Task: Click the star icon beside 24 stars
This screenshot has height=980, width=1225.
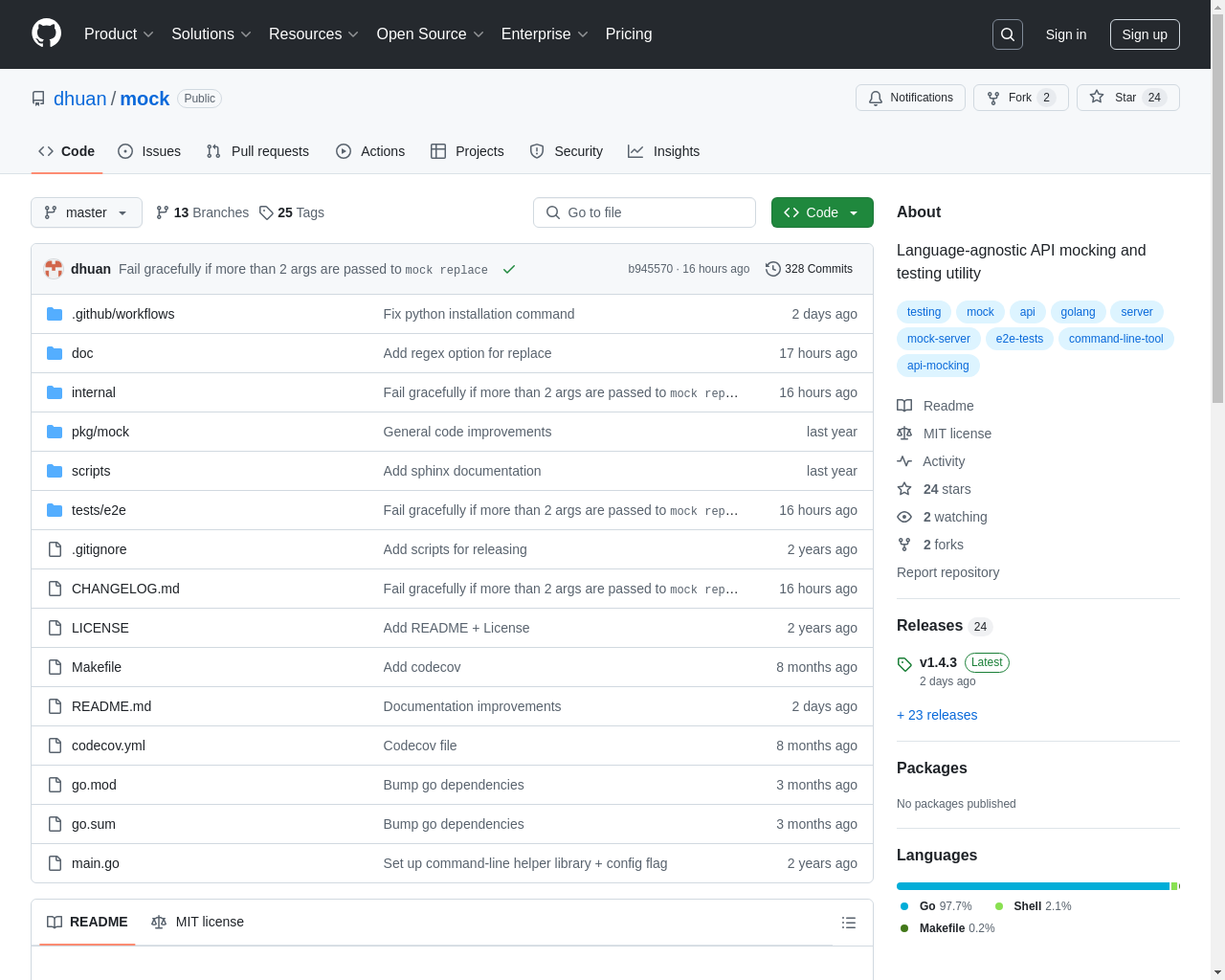Action: [904, 489]
